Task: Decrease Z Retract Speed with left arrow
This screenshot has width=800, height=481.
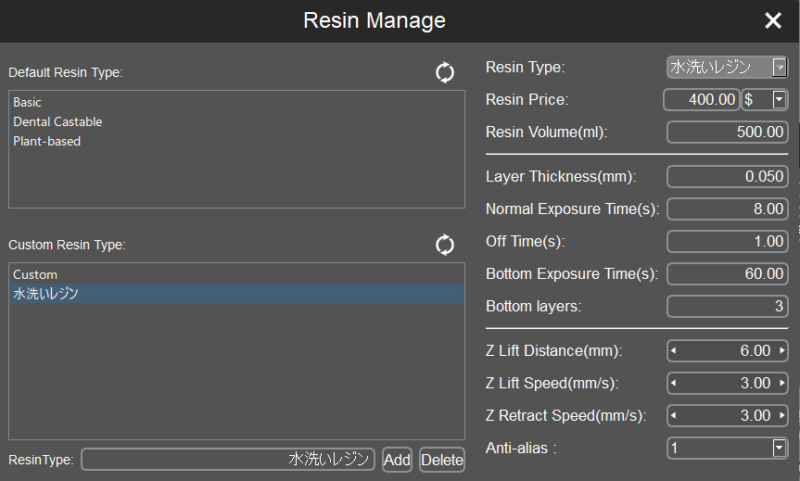Action: pyautogui.click(x=673, y=415)
